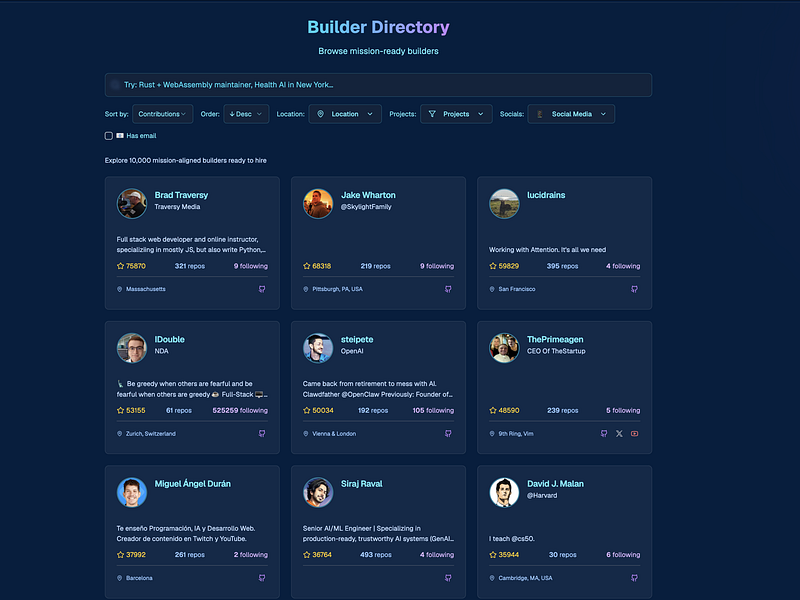Open steipete profile name link

coord(357,339)
